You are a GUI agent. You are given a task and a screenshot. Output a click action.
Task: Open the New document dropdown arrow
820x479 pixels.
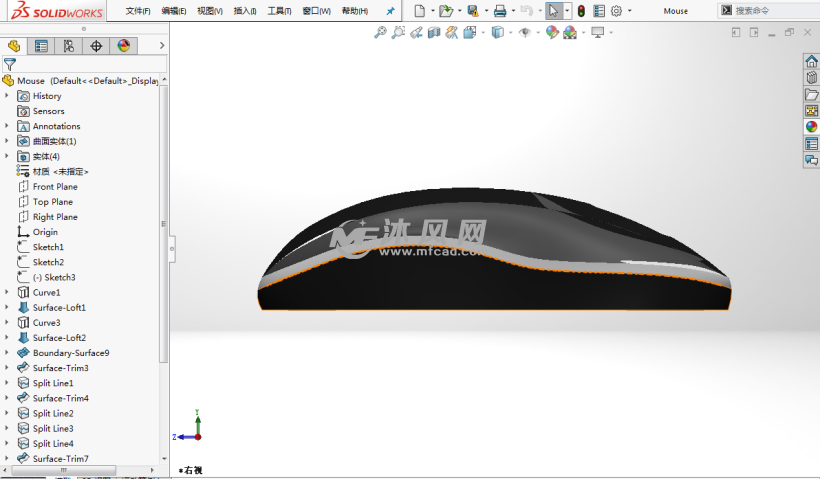(432, 10)
